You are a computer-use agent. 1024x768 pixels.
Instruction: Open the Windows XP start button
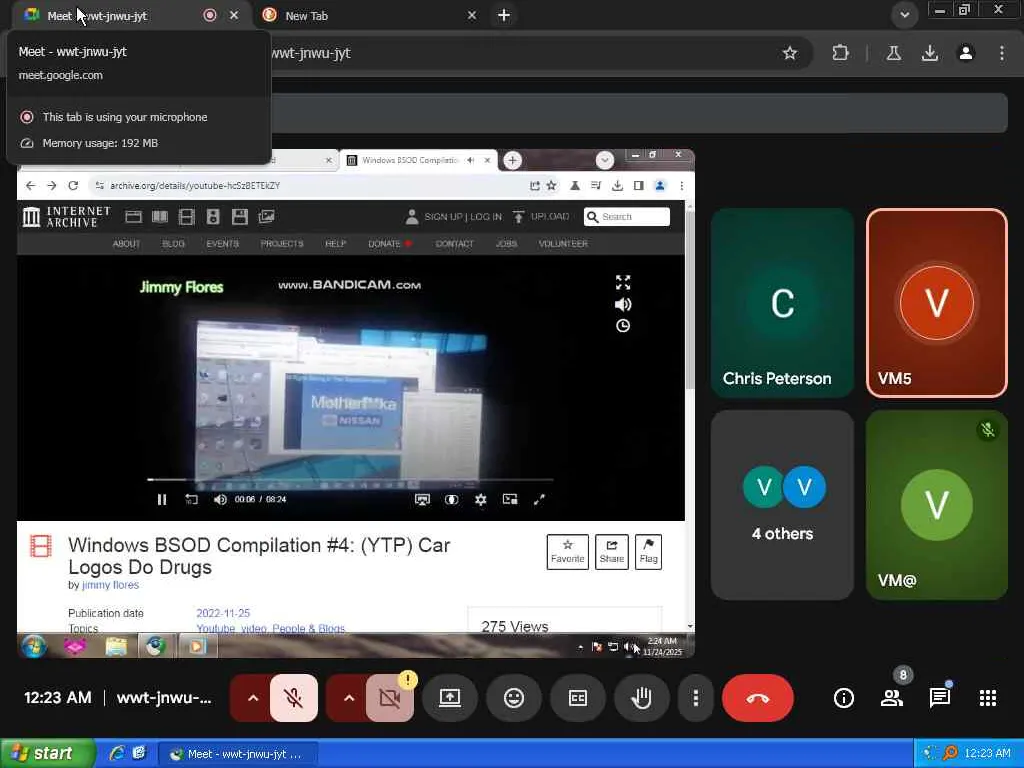pyautogui.click(x=47, y=753)
